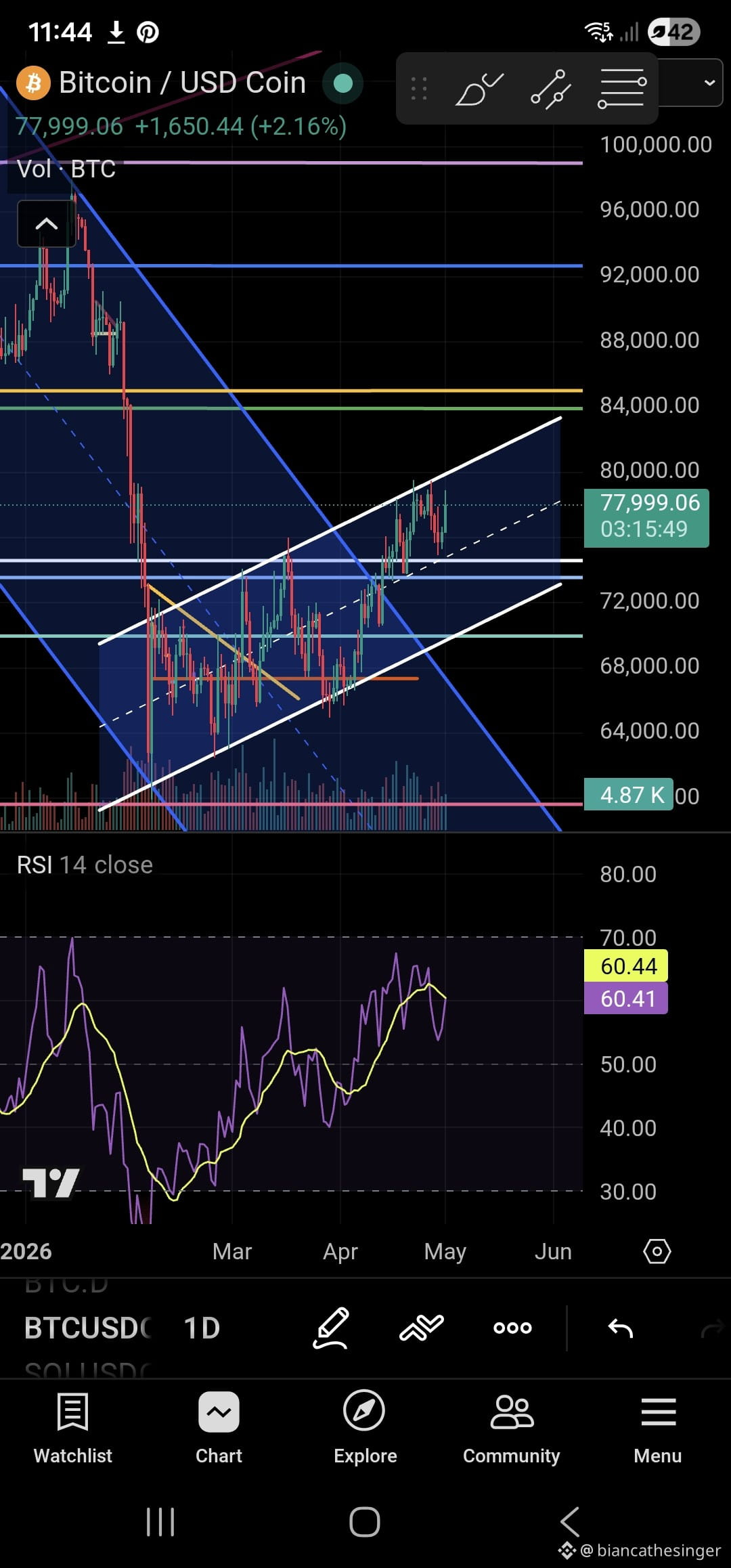731x1568 pixels.
Task: Tap the yellow 60.44 RSI value label
Action: 626,966
